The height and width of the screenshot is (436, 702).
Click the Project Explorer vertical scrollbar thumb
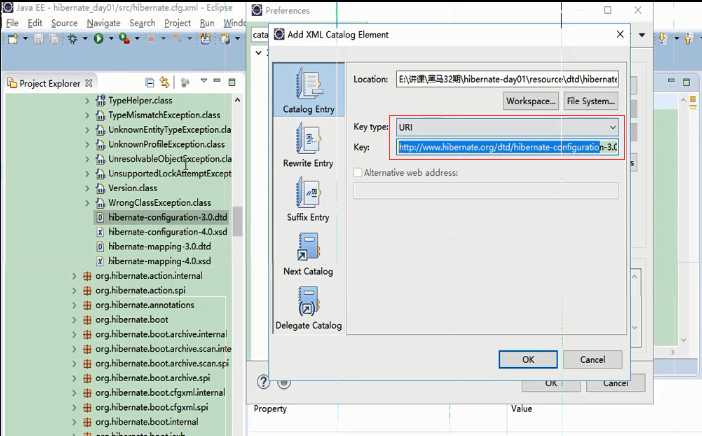pyautogui.click(x=237, y=221)
